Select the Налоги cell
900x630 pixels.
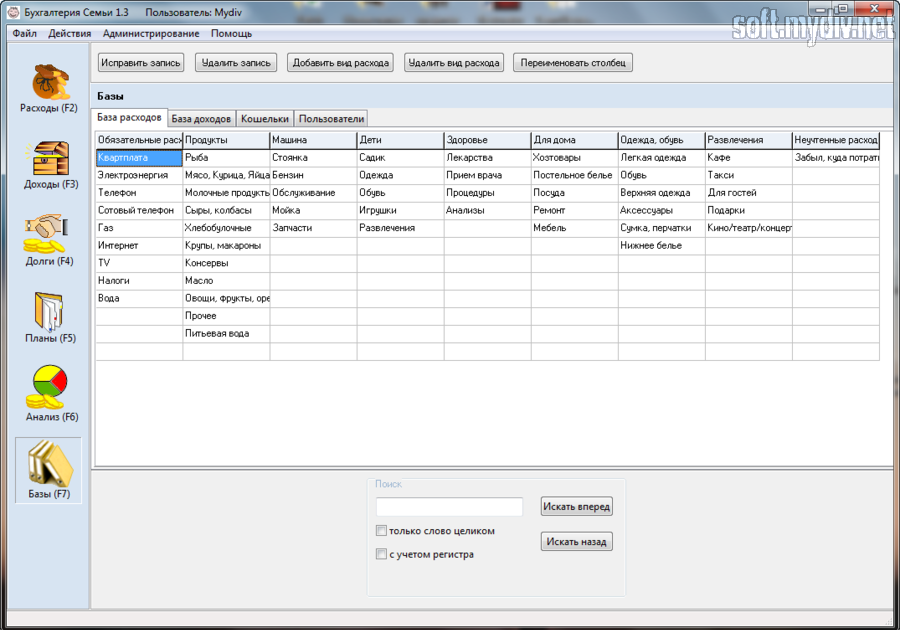coord(139,281)
